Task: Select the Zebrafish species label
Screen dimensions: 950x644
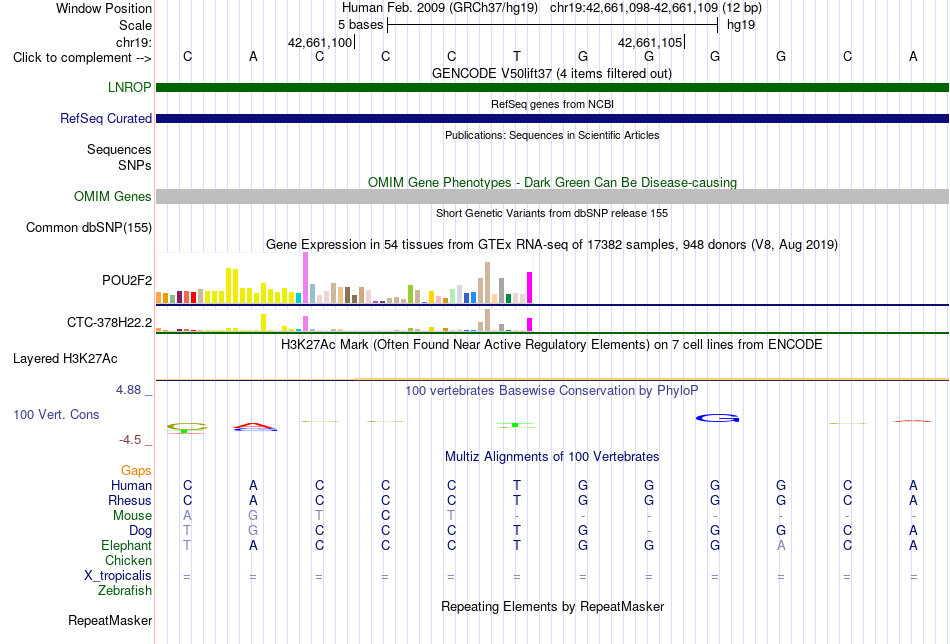Action: (x=125, y=591)
